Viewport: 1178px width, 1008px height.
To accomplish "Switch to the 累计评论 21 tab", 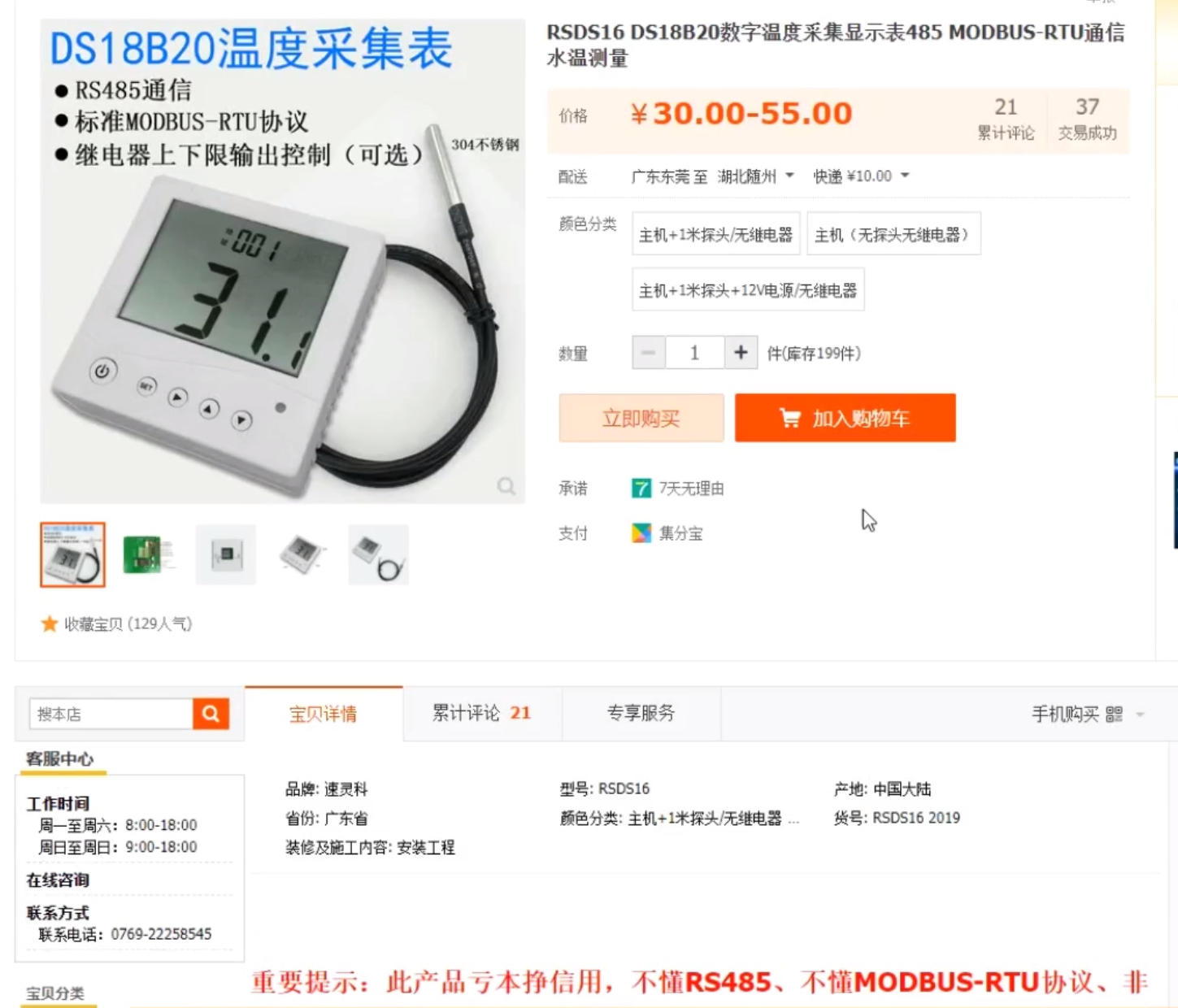I will click(x=482, y=713).
